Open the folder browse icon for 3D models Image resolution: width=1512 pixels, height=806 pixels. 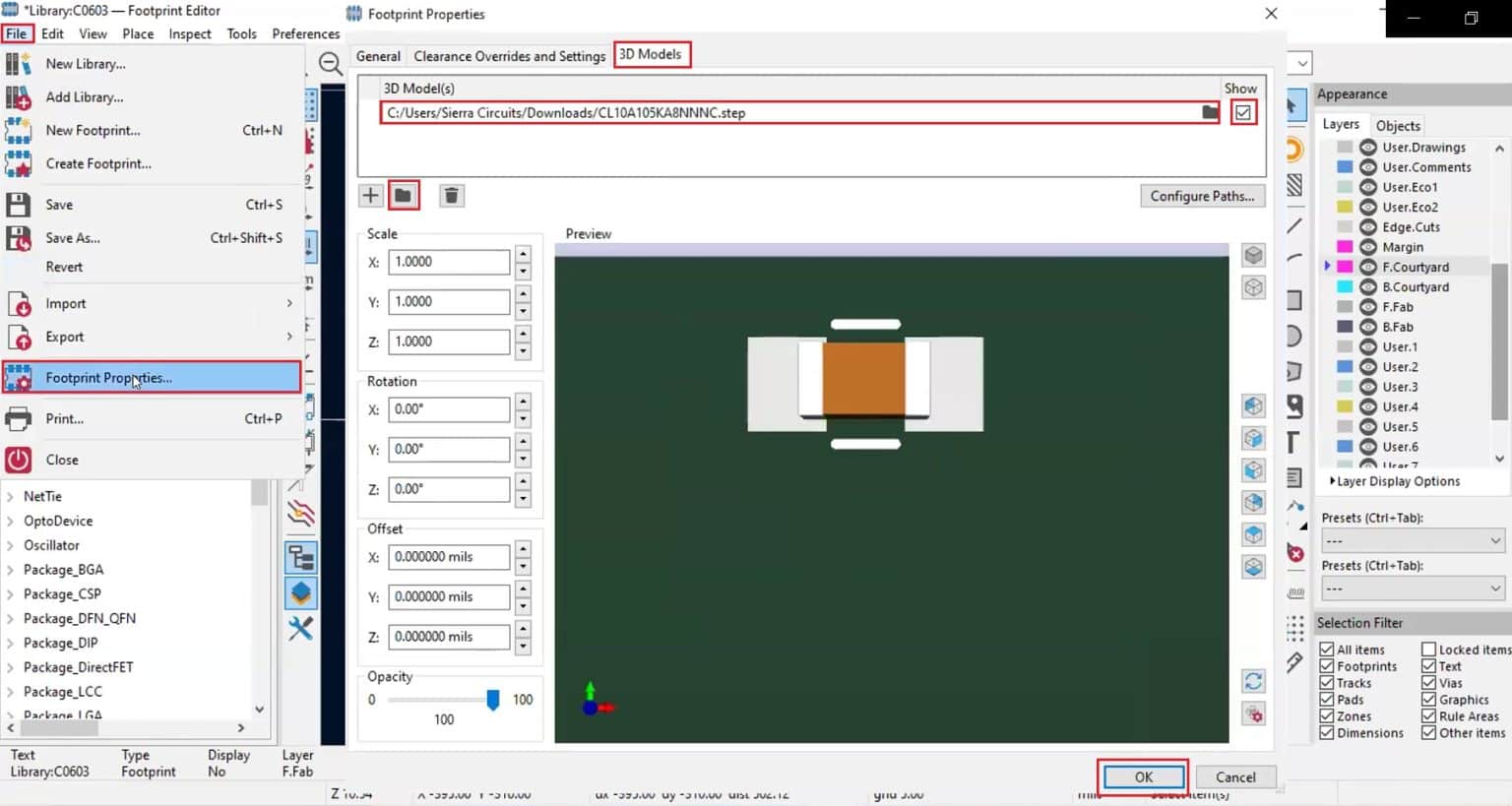pos(404,195)
